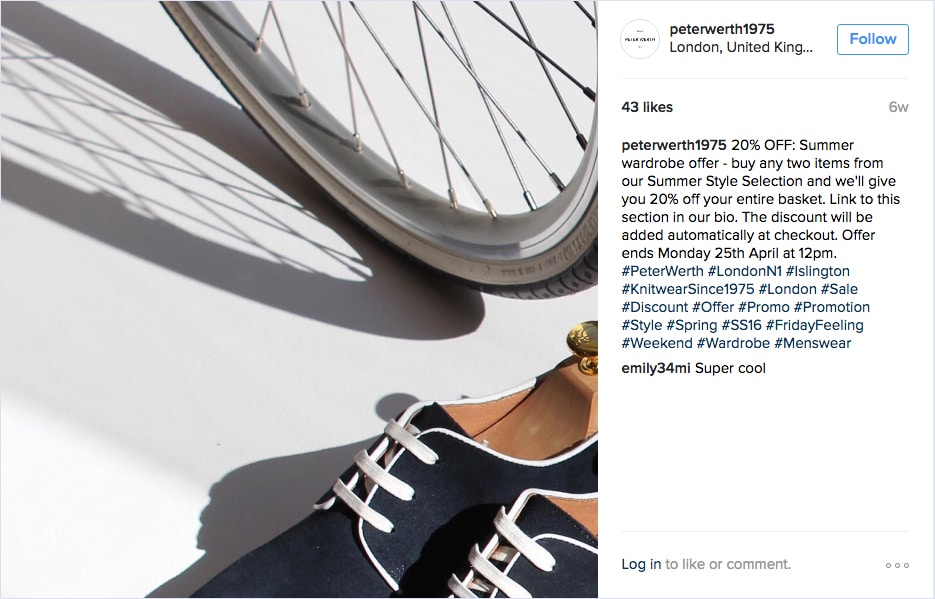The image size is (935, 599).
Task: Open the #KnitwearSince1975 hashtag
Action: (x=688, y=289)
